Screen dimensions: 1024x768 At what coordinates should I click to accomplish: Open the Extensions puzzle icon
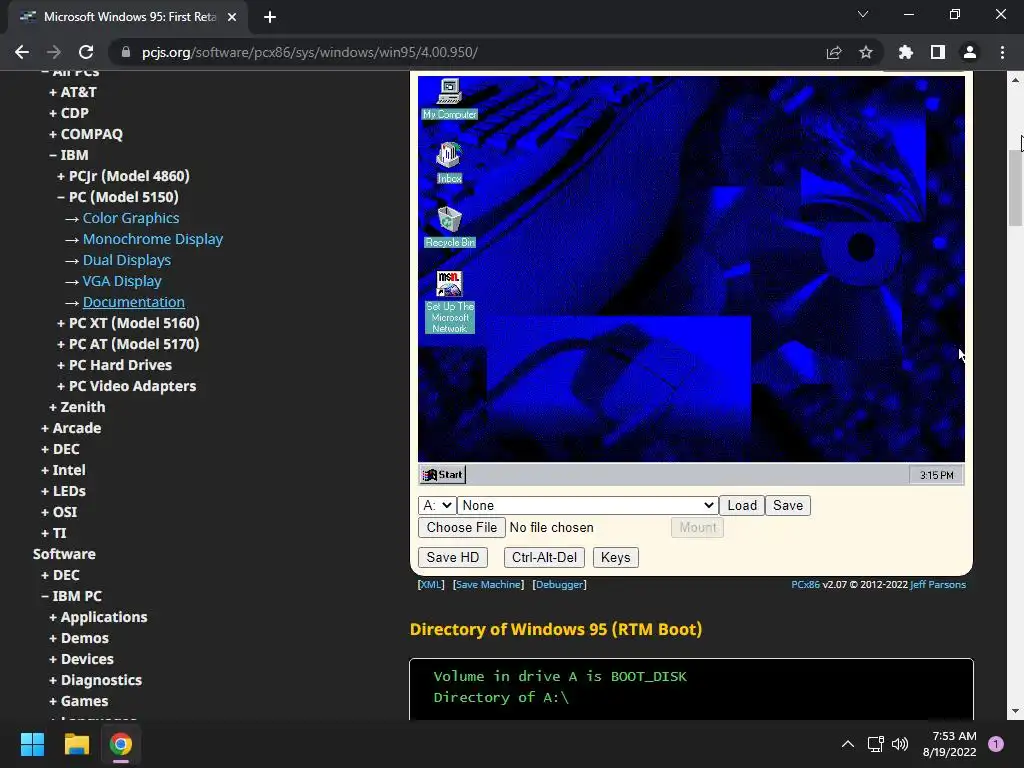906,52
